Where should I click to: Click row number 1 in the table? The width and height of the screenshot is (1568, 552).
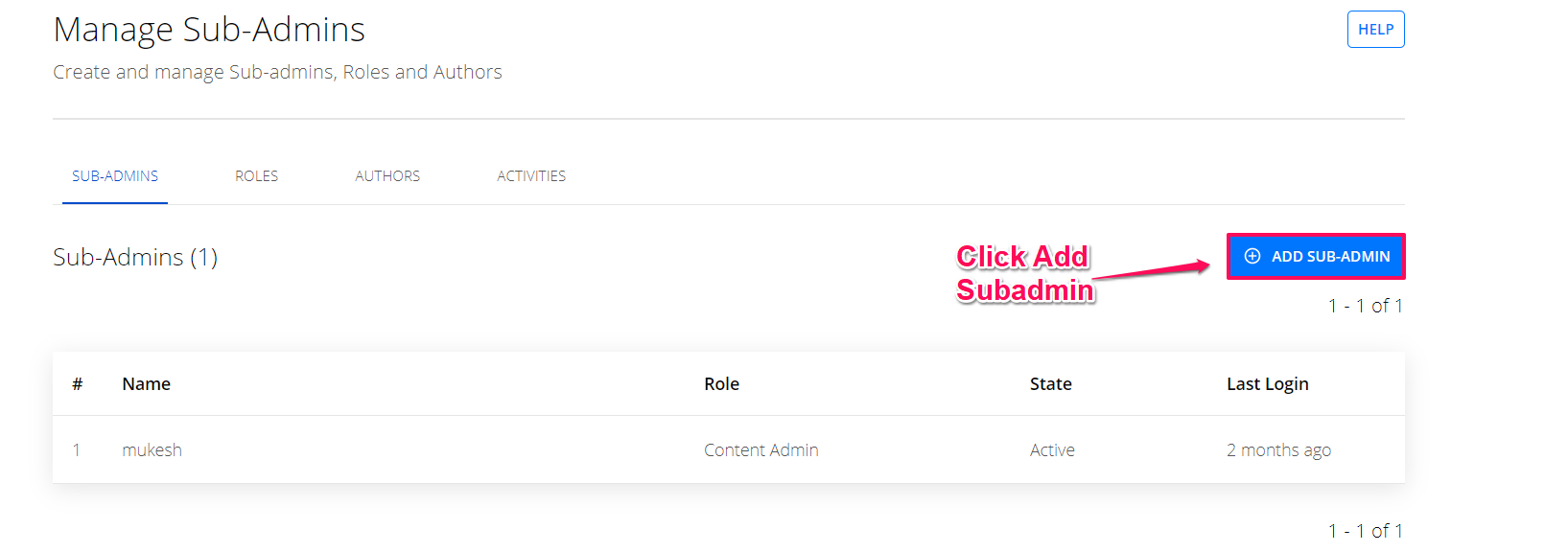pos(77,449)
